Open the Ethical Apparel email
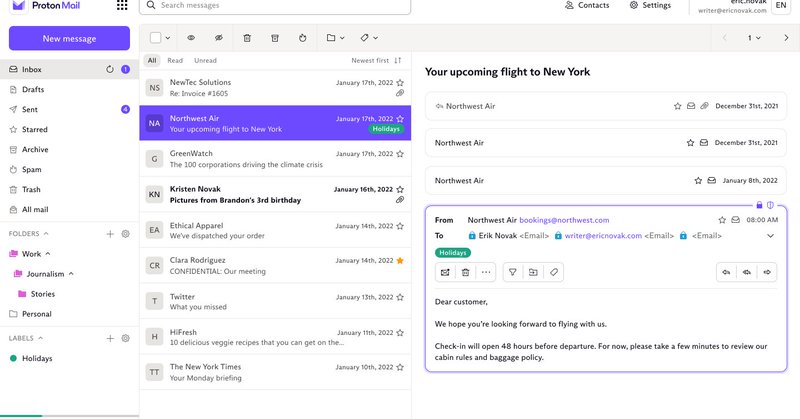This screenshot has width=800, height=419. click(275, 230)
